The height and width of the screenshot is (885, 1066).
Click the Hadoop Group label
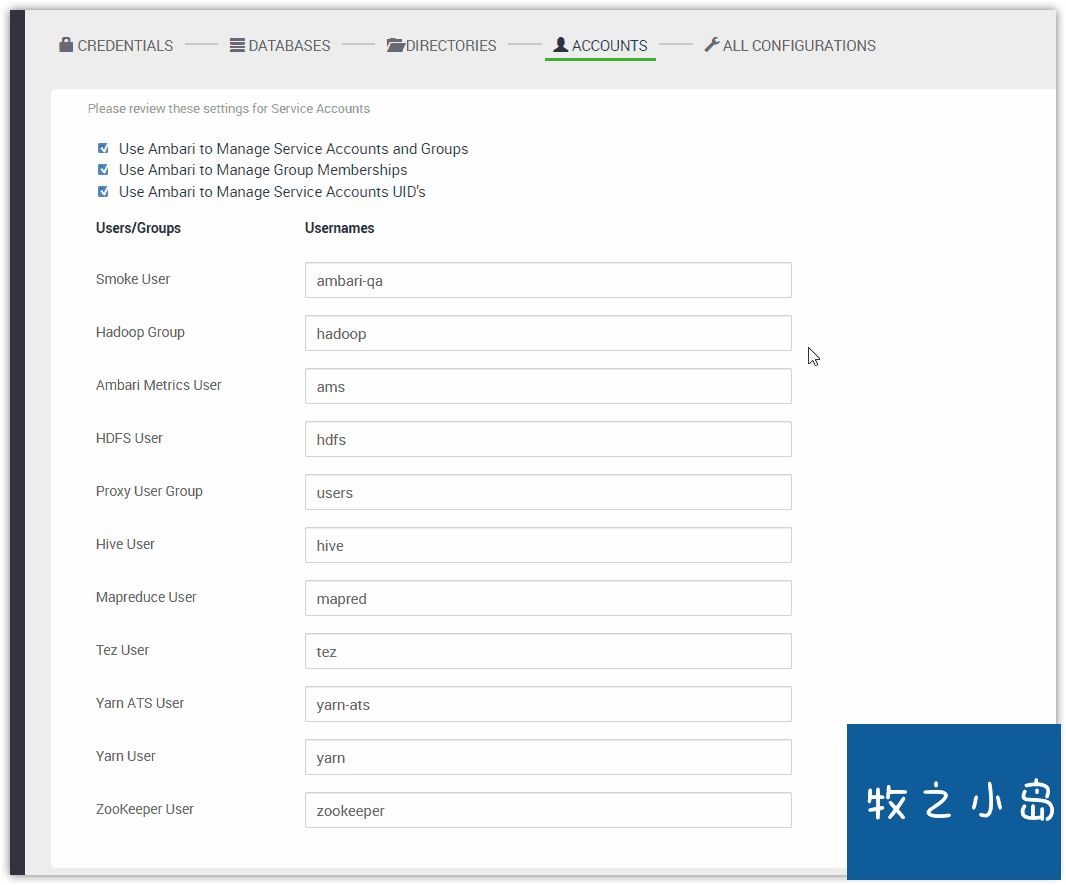pyautogui.click(x=140, y=332)
